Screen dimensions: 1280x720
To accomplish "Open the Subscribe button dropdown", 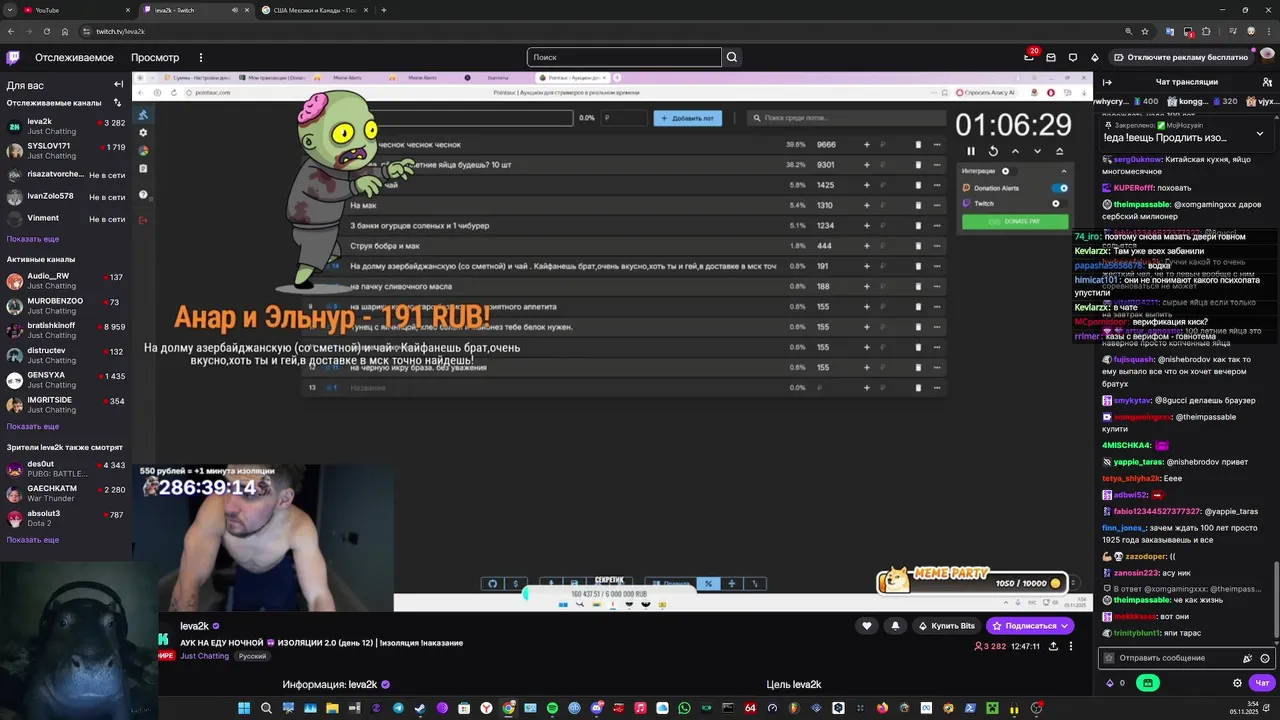I will coord(1064,626).
